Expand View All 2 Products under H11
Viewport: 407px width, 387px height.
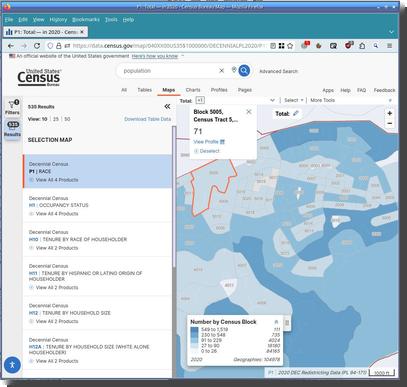coord(54,287)
